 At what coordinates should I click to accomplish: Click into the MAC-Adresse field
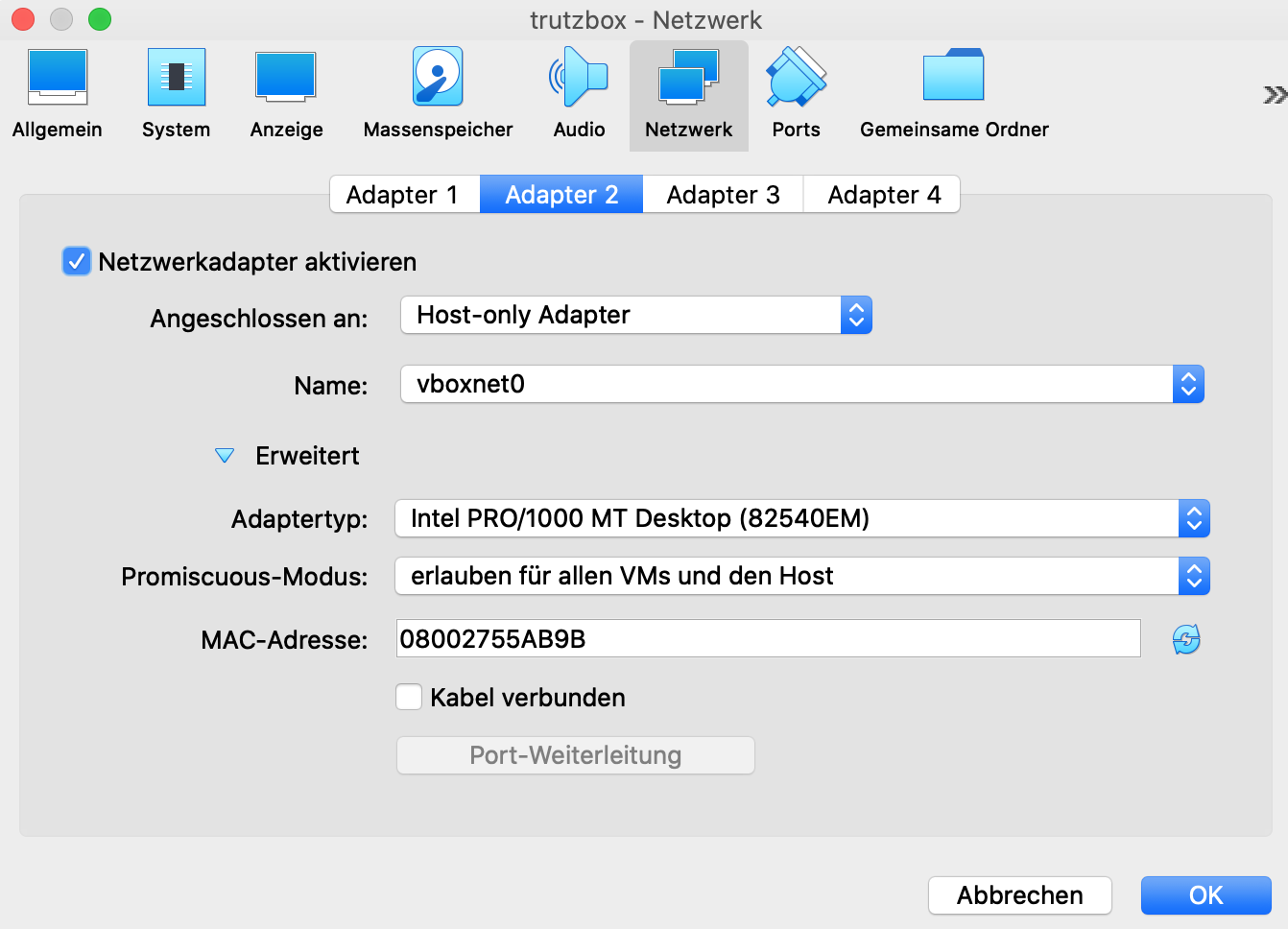[768, 639]
